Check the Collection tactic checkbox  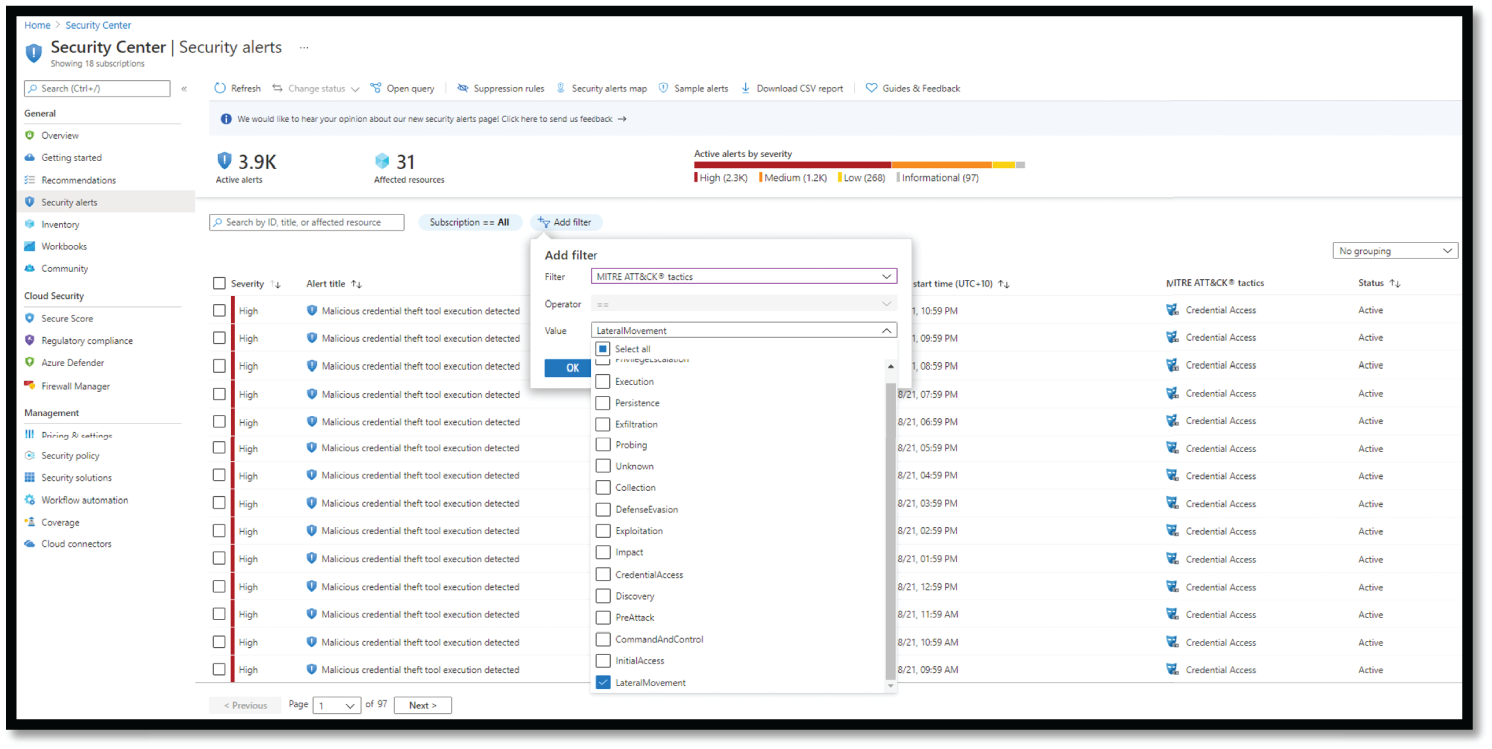click(x=603, y=488)
